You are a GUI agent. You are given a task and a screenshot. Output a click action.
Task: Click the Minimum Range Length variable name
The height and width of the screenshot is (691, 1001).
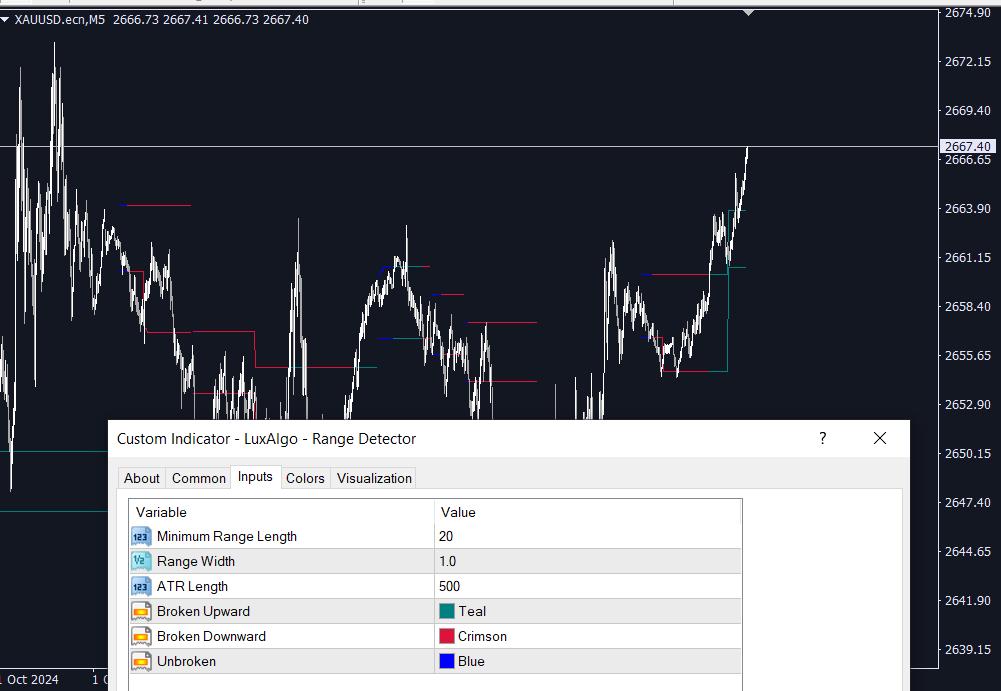227,536
